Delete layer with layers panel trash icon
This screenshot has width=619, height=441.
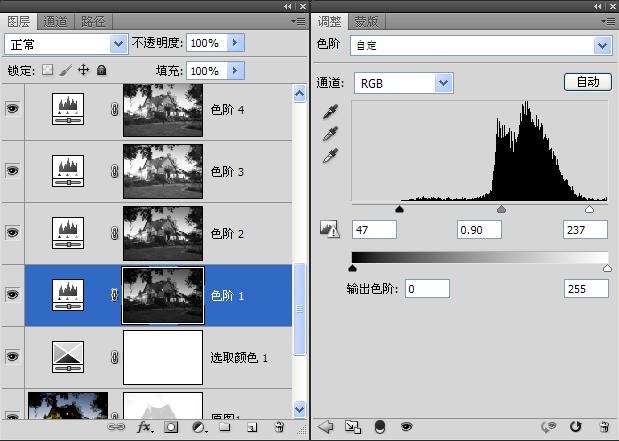(x=279, y=427)
